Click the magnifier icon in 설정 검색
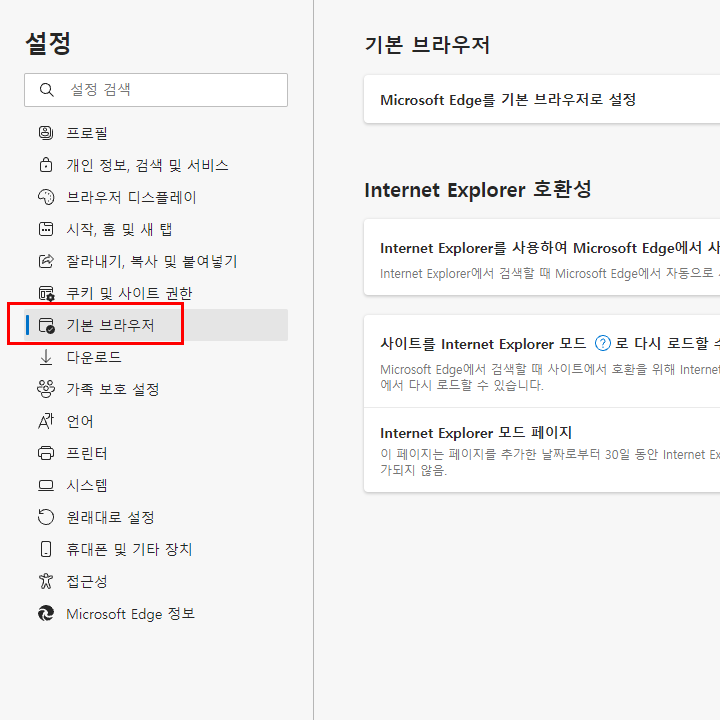The image size is (720, 720). [46, 90]
